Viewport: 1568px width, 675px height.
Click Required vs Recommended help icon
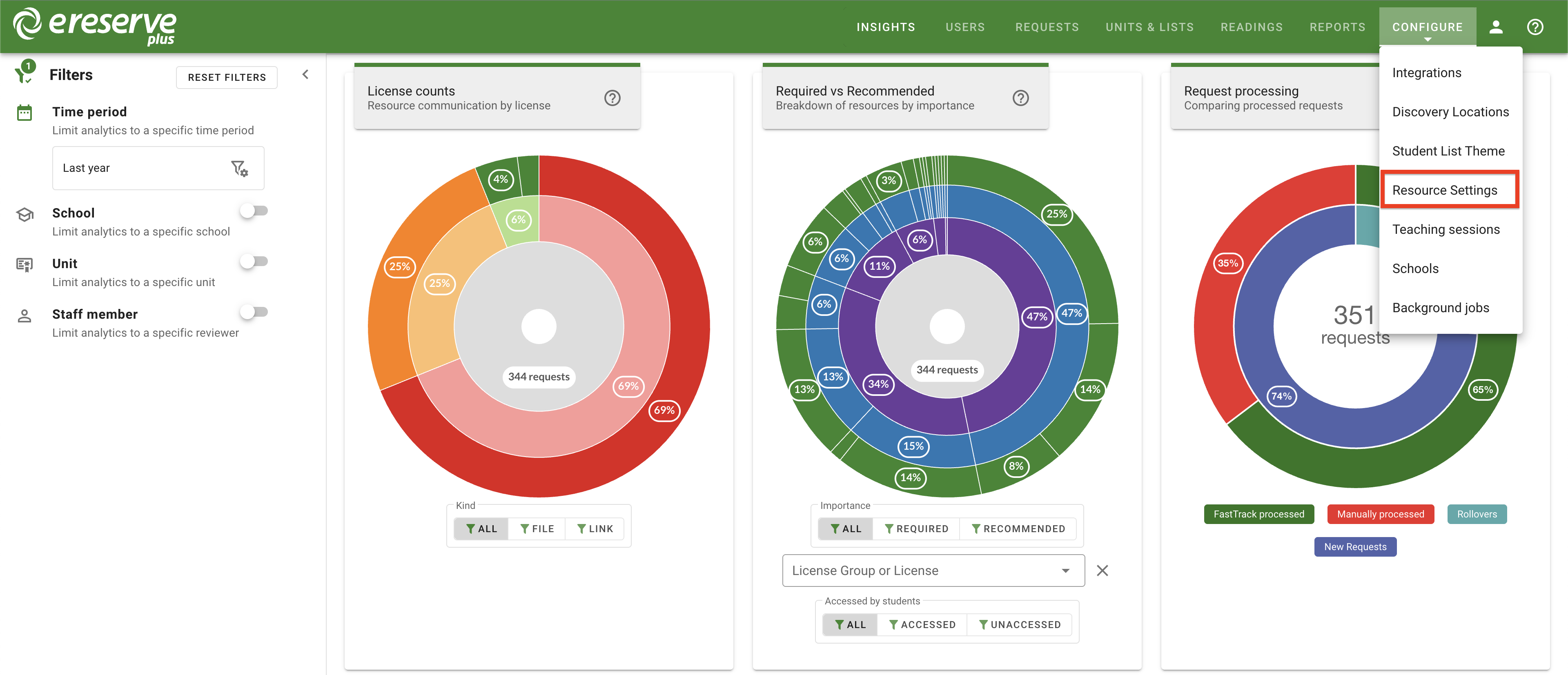1020,98
